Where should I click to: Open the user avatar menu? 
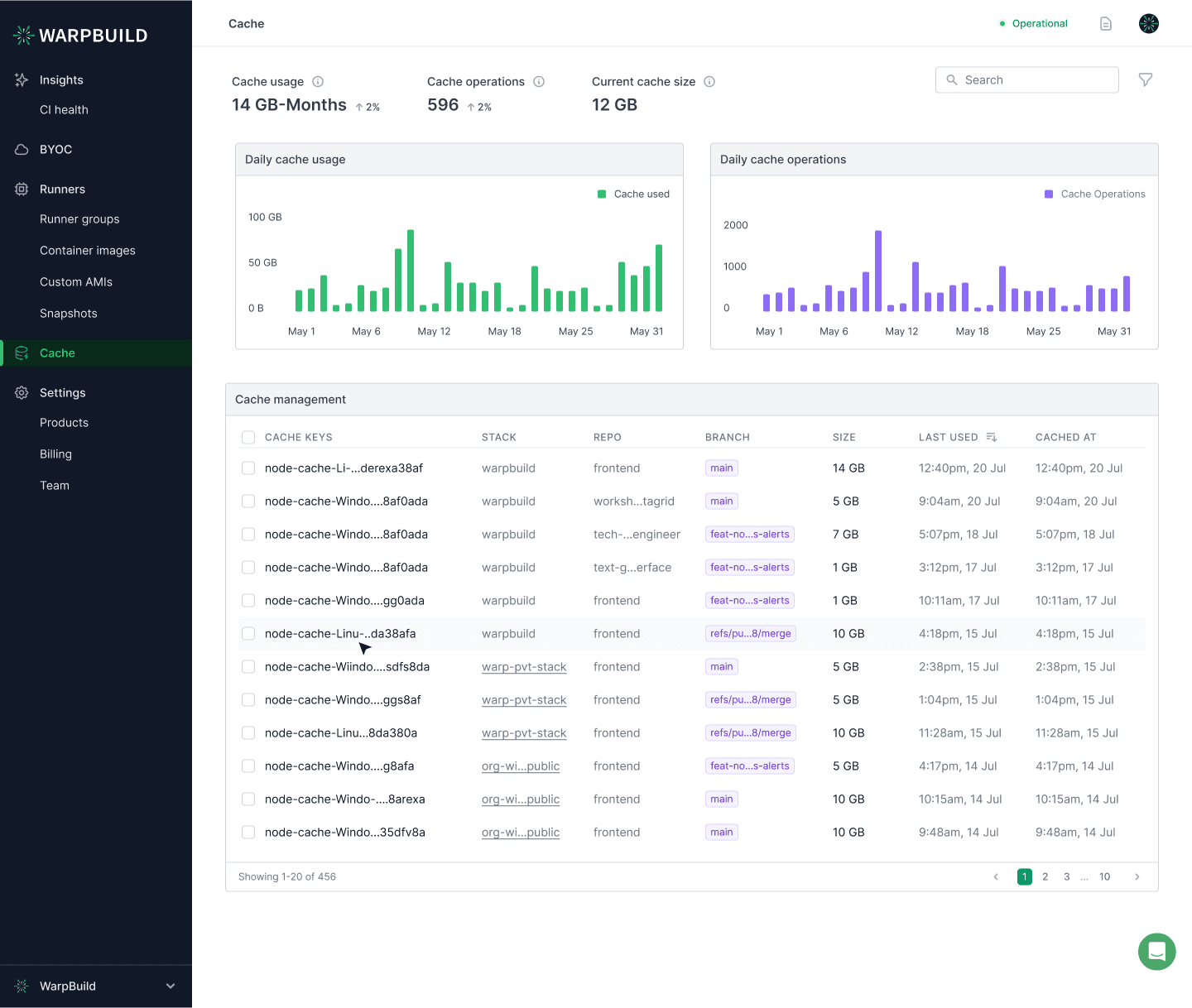click(1148, 24)
